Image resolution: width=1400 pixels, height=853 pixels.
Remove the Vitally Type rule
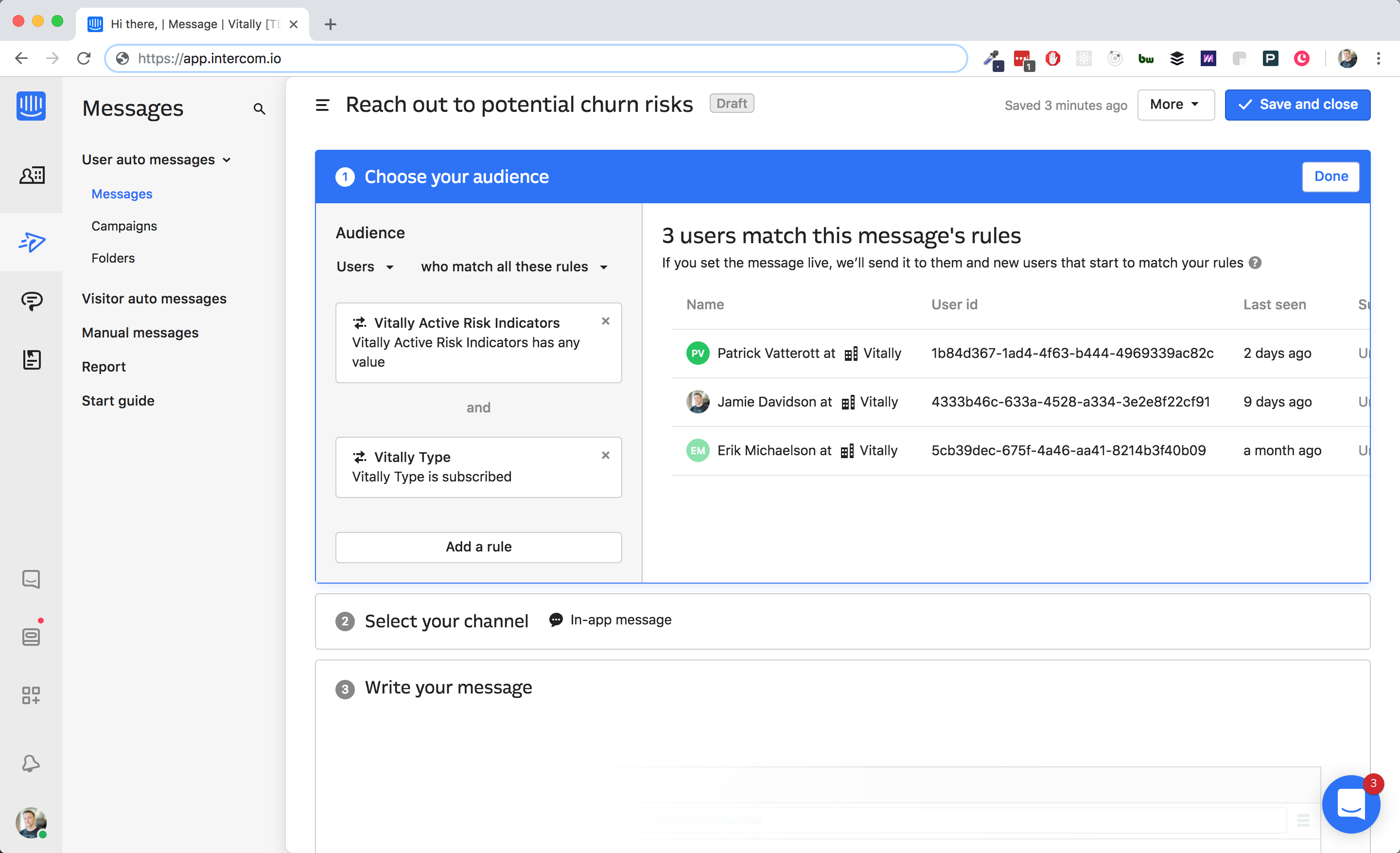pyautogui.click(x=606, y=455)
